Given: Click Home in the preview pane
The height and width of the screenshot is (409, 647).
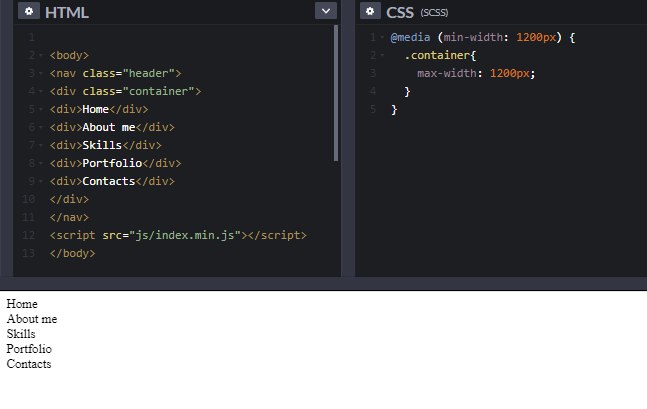Looking at the screenshot, I should (22, 304).
